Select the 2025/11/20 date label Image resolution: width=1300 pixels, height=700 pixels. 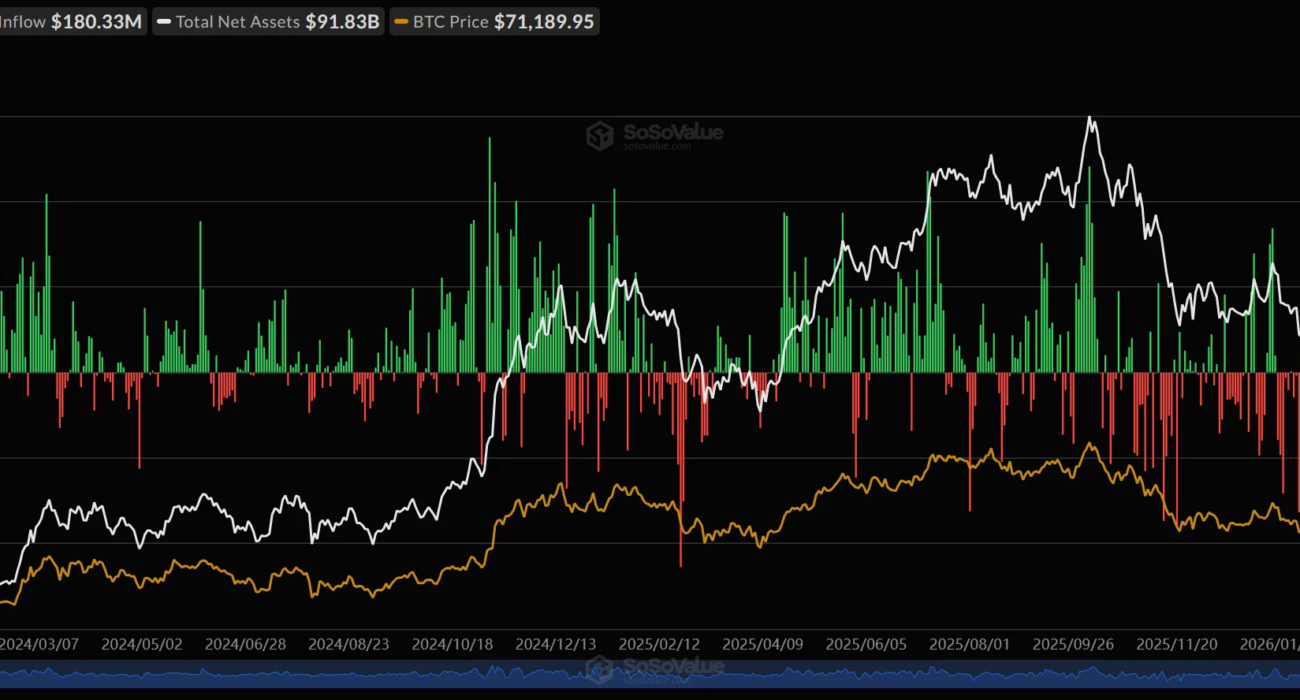click(x=1175, y=645)
